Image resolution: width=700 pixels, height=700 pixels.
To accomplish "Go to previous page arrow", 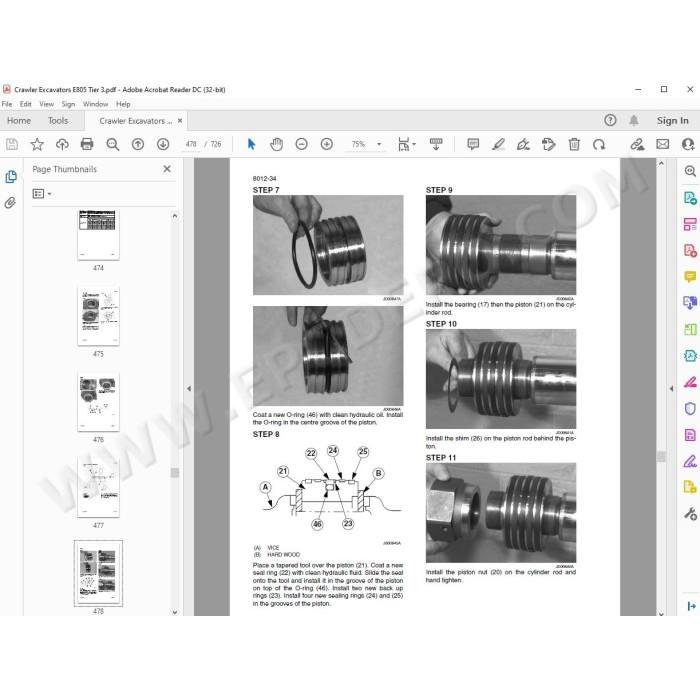I will pos(138,144).
